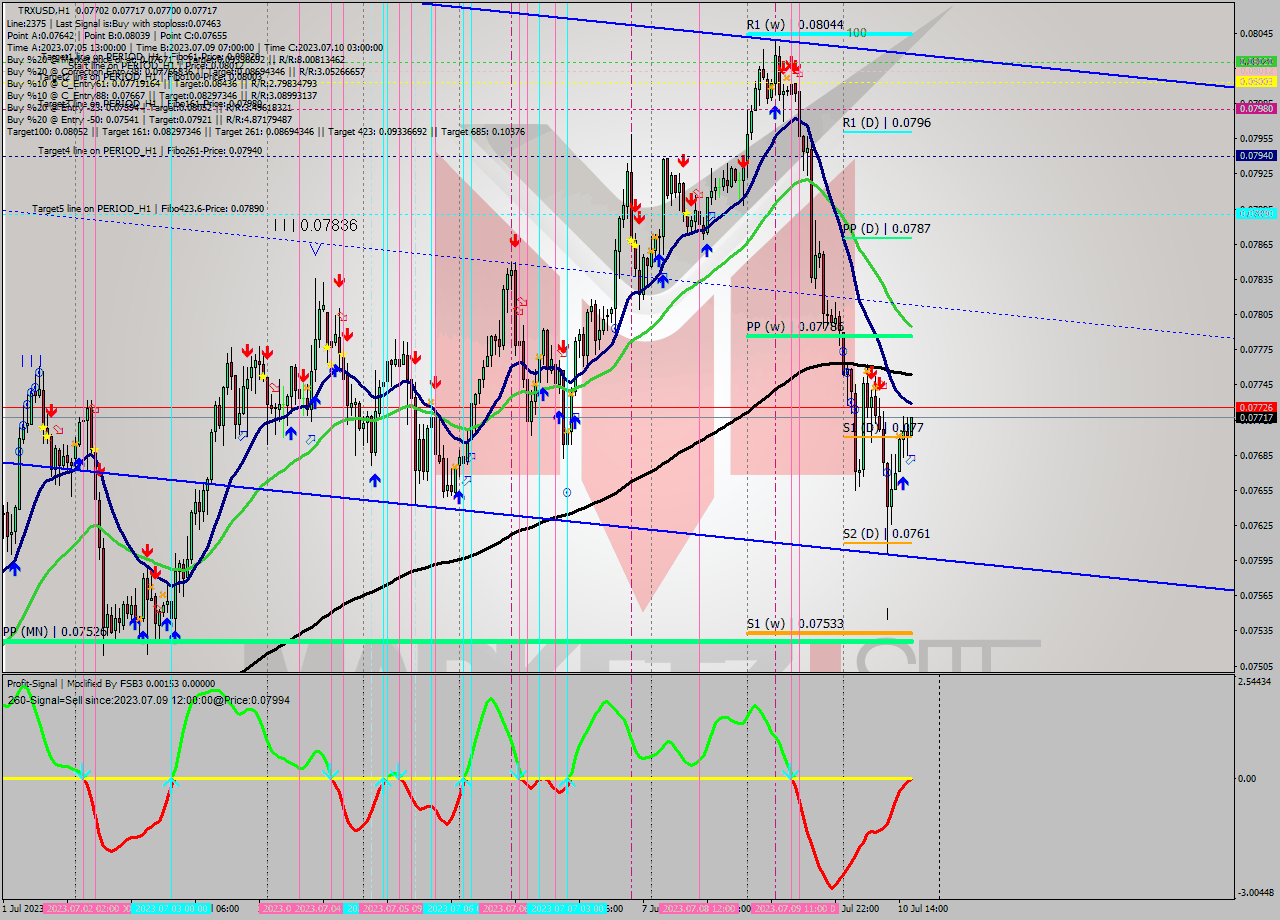Viewport: 1280px width, 920px height.
Task: Select the cyan arrow at the leftmost Profit-Signal crossover
Action: [x=83, y=773]
